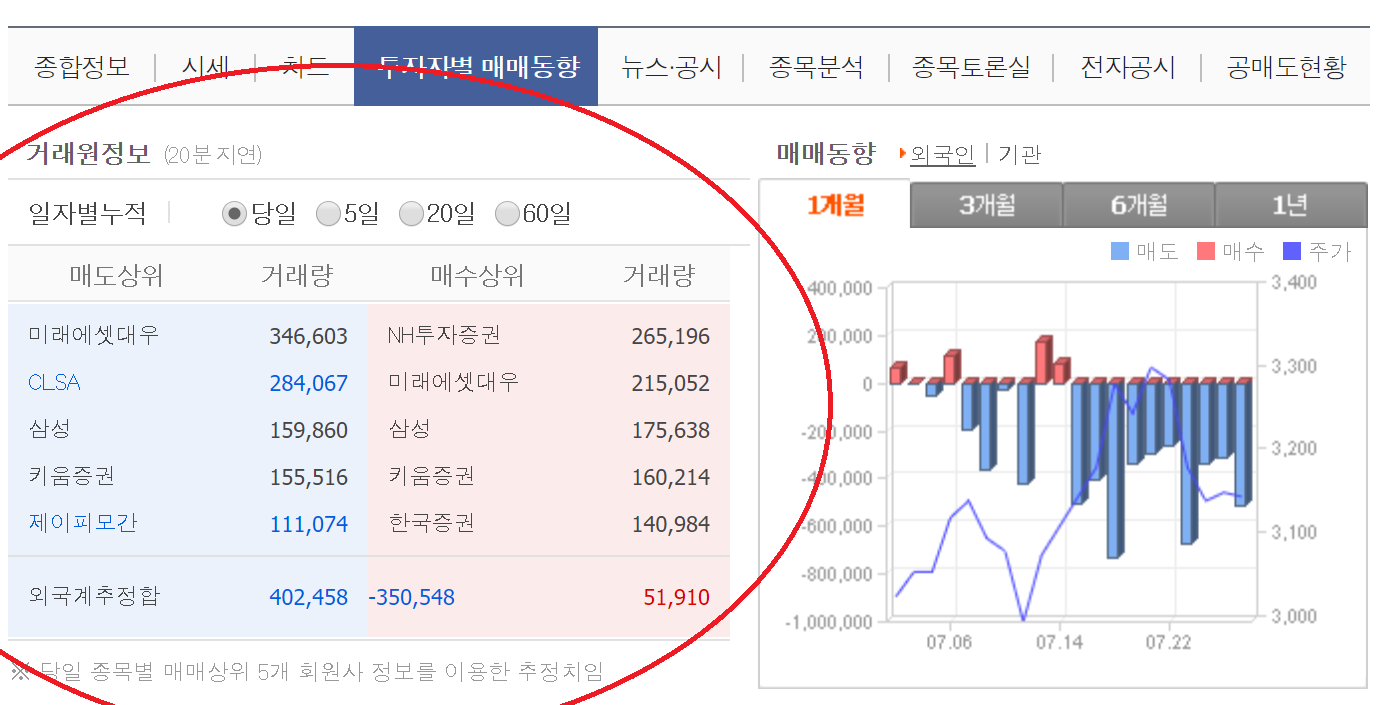
Task: Click 한국증권 in the buyers list
Action: coord(431,523)
